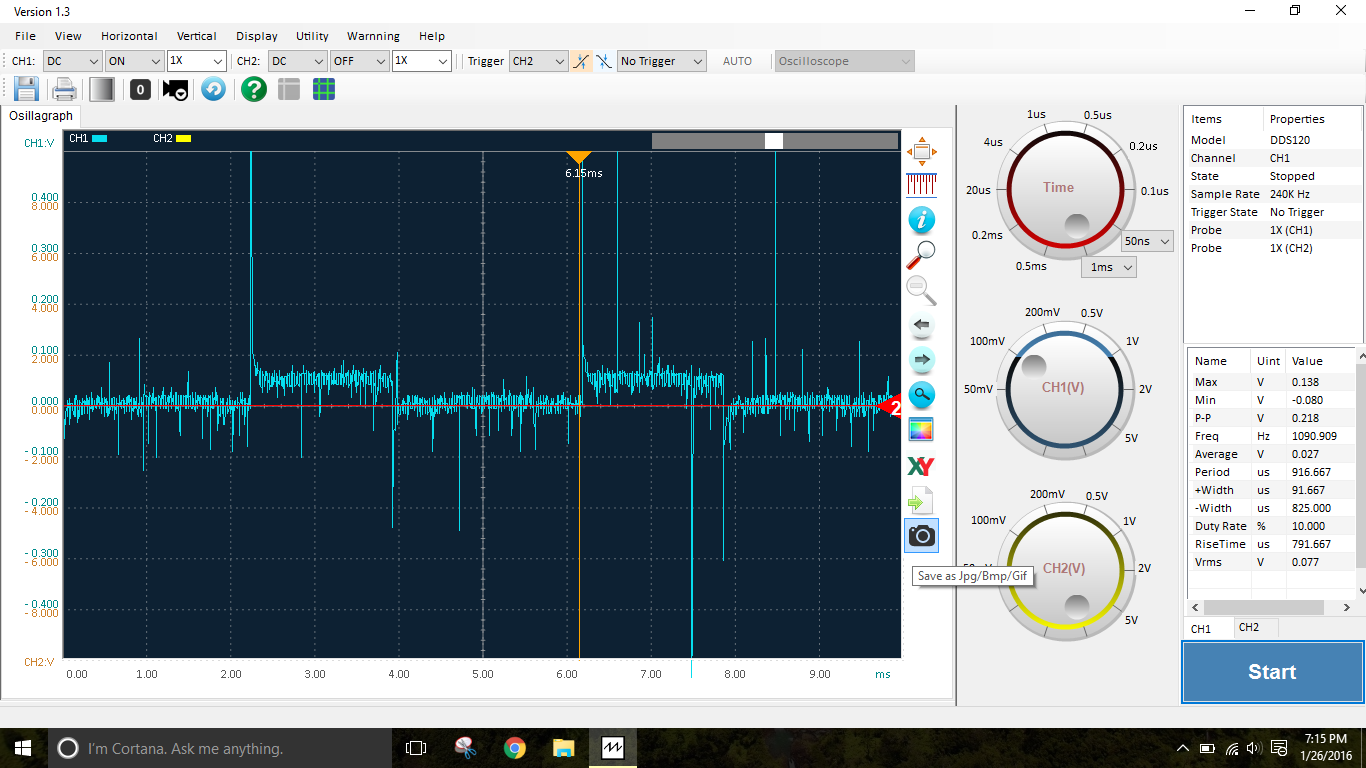Click the green help question mark icon
This screenshot has height=768, width=1366.
tap(254, 89)
